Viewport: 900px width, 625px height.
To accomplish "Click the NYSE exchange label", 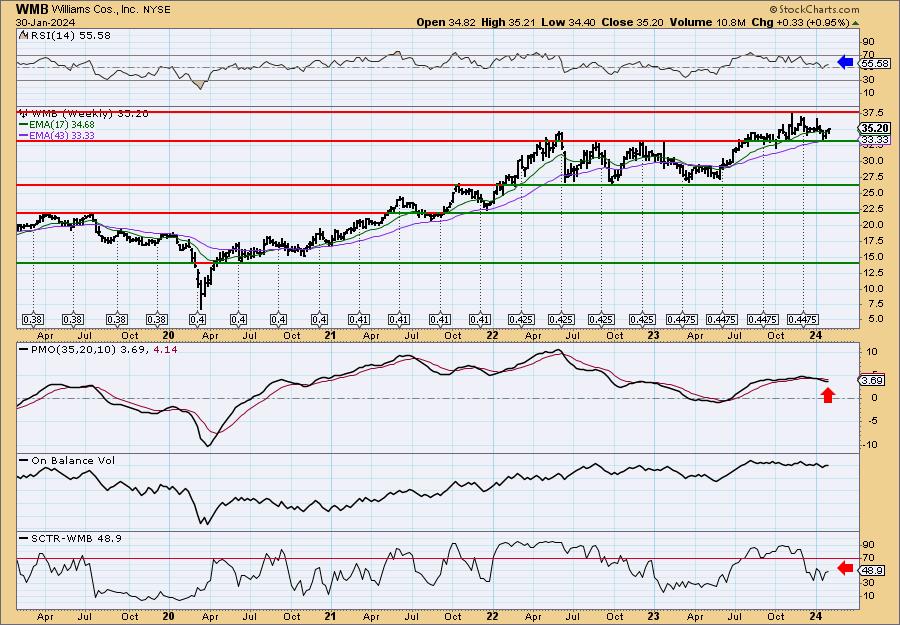I will (156, 10).
